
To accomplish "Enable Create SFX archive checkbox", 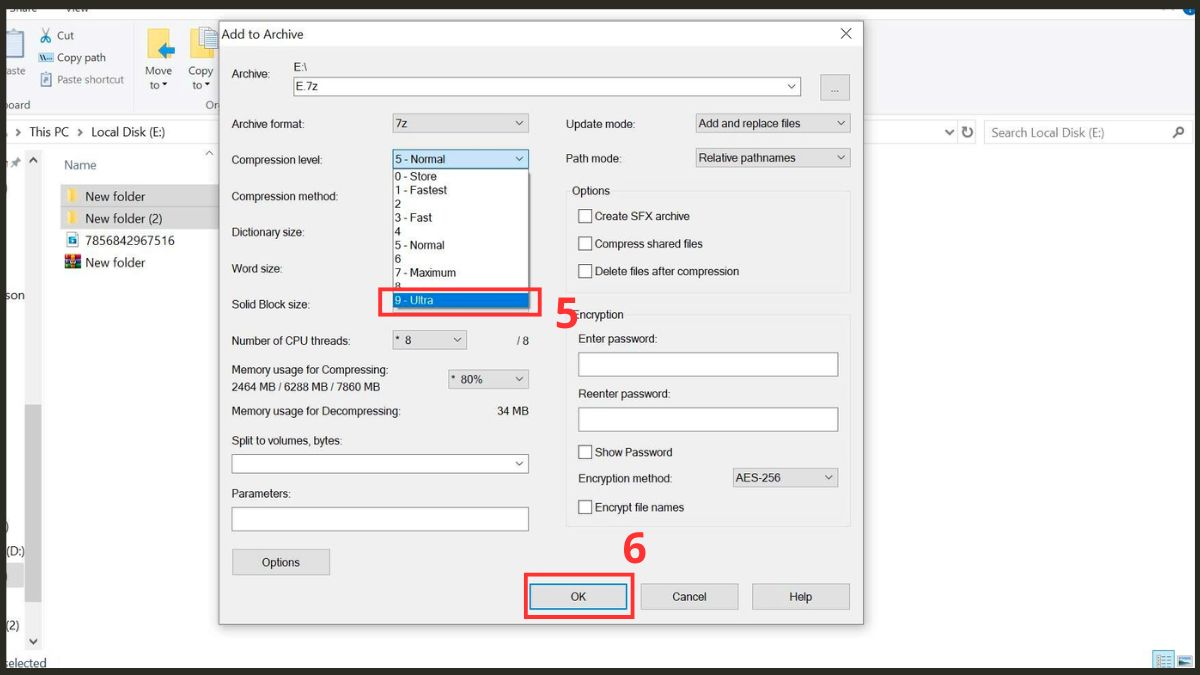I will pos(585,216).
